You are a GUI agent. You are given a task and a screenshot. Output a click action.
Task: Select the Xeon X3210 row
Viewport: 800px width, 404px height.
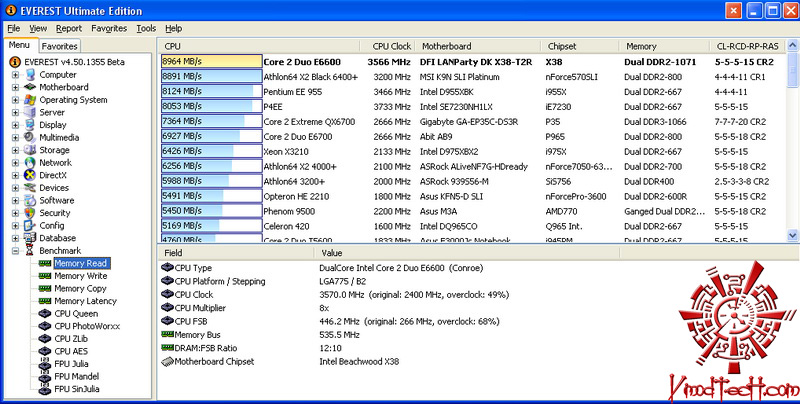473,152
